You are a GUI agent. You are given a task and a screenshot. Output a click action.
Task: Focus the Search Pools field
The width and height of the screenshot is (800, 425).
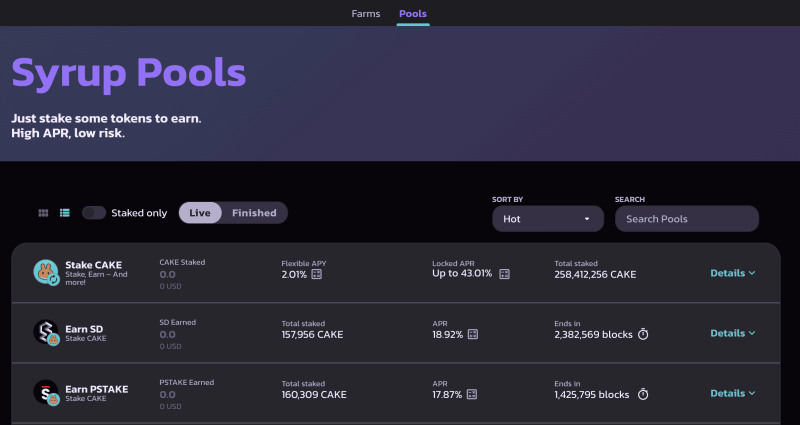pyautogui.click(x=687, y=219)
